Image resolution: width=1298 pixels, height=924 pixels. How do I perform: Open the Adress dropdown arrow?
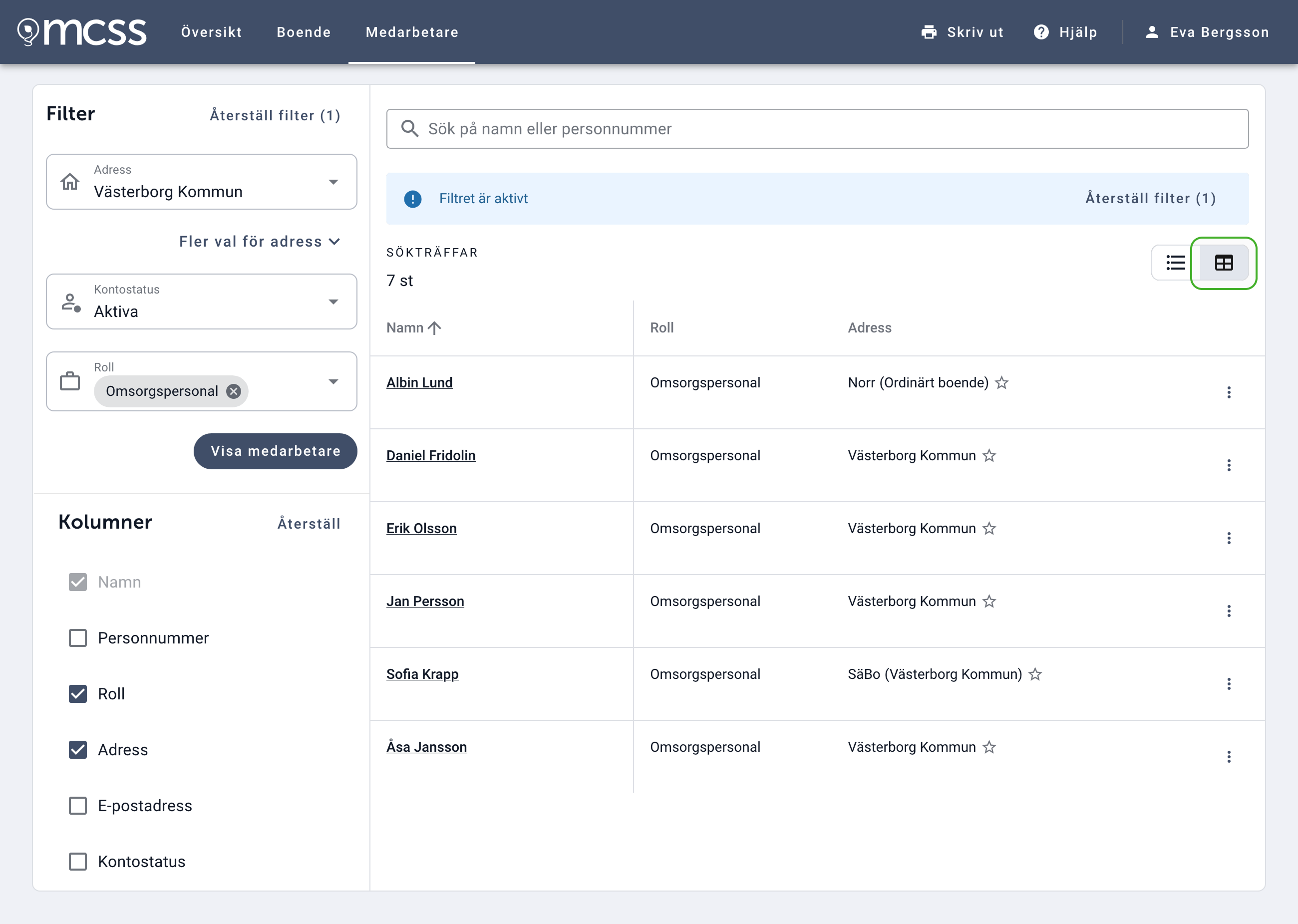333,182
